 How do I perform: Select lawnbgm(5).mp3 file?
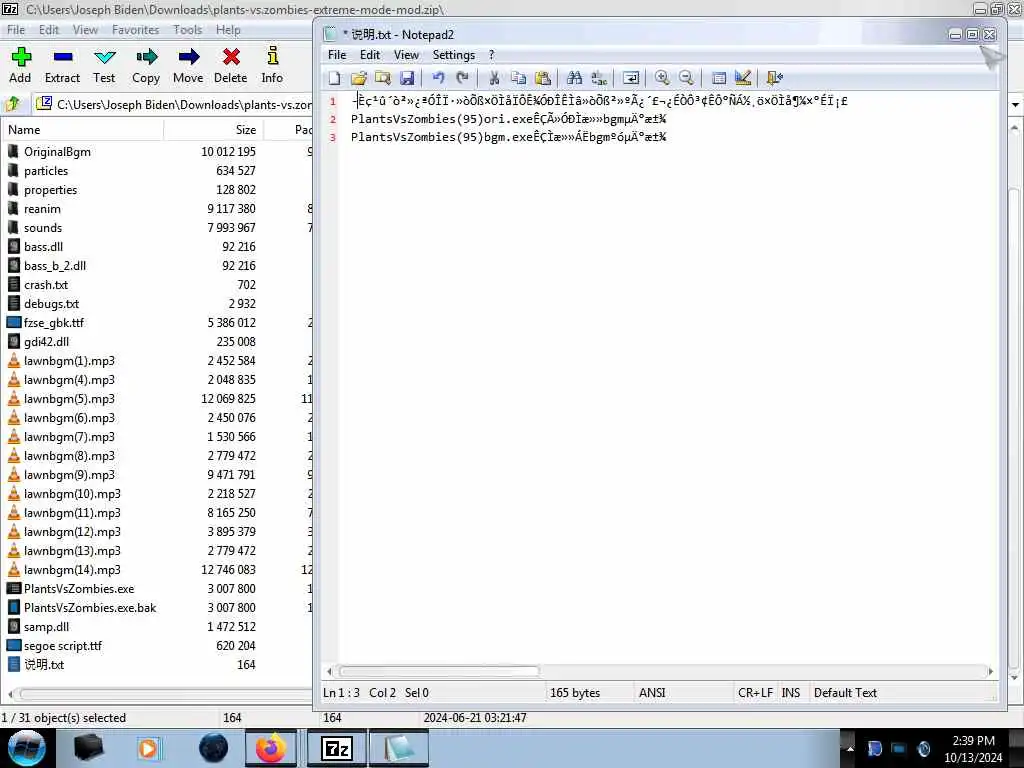point(69,399)
